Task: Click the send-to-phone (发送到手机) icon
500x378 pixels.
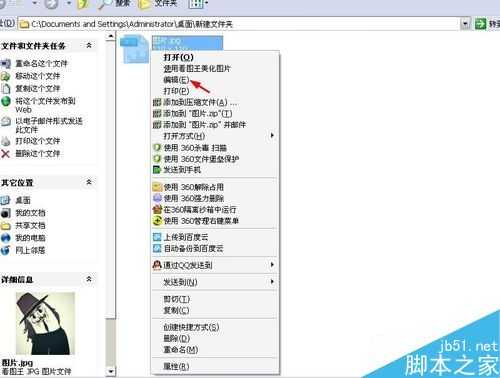Action: point(157,170)
